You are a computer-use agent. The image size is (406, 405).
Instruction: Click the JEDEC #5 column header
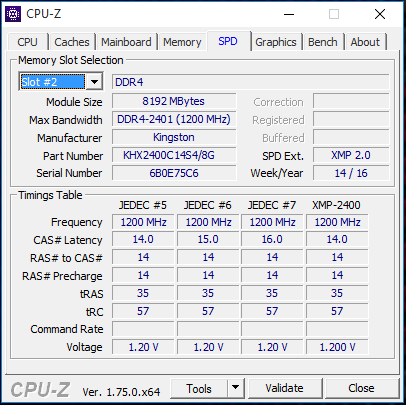[x=143, y=205]
